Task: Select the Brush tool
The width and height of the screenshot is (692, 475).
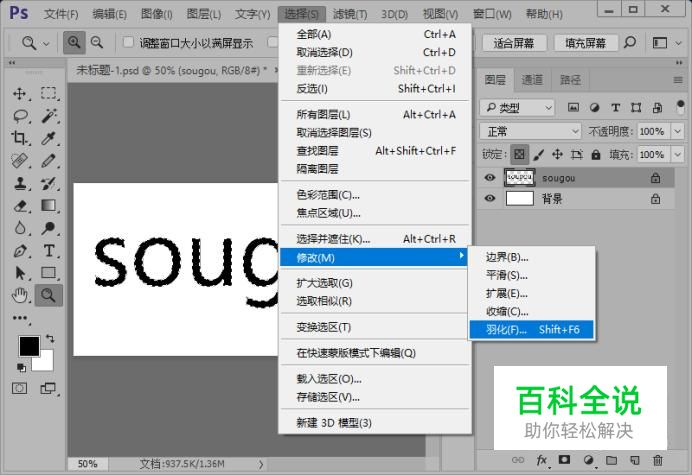Action: coord(49,161)
